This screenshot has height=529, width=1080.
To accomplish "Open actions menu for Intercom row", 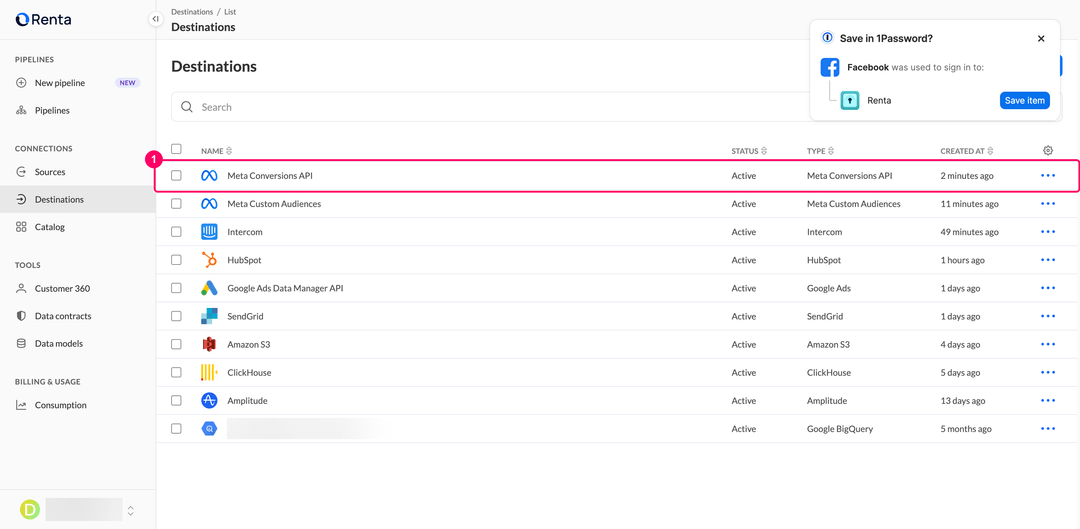I will coord(1048,232).
